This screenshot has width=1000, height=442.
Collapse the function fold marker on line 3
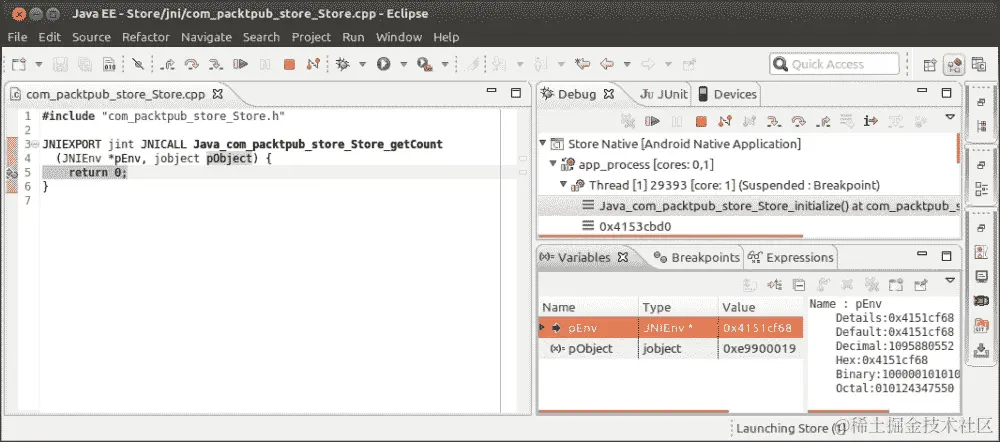(36, 144)
